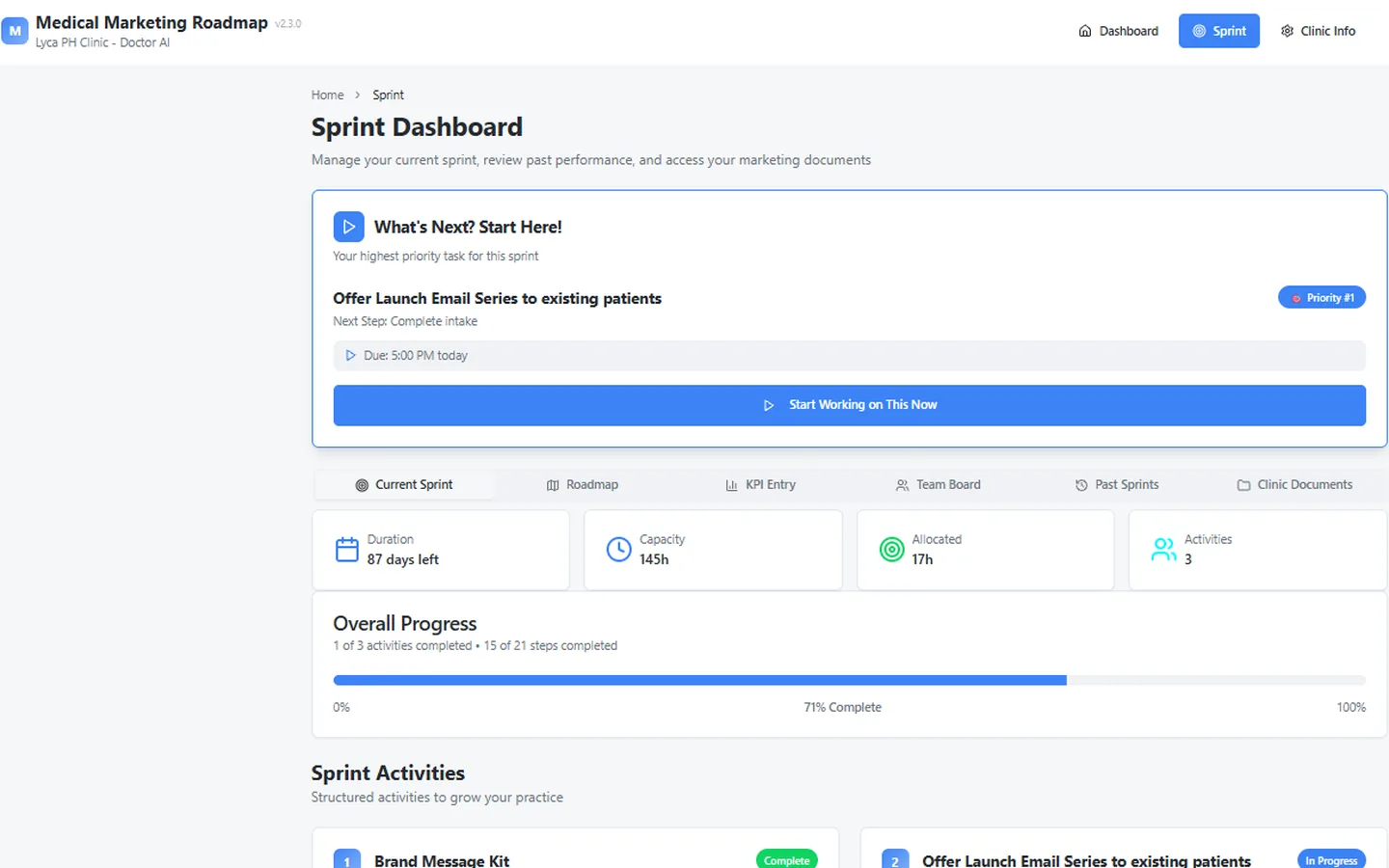Click the calendar icon in Duration card

pos(346,550)
